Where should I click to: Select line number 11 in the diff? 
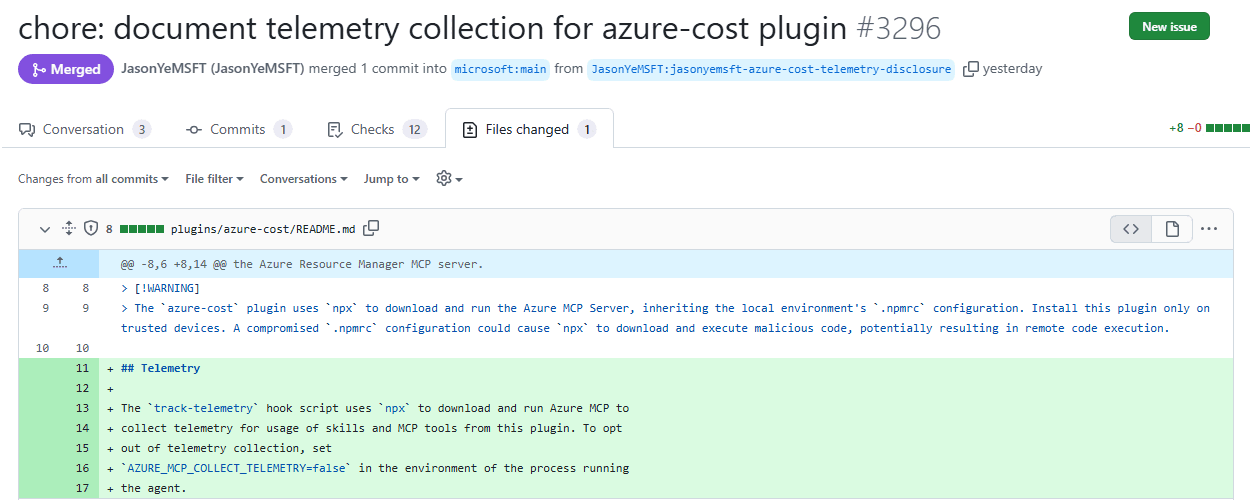click(82, 368)
